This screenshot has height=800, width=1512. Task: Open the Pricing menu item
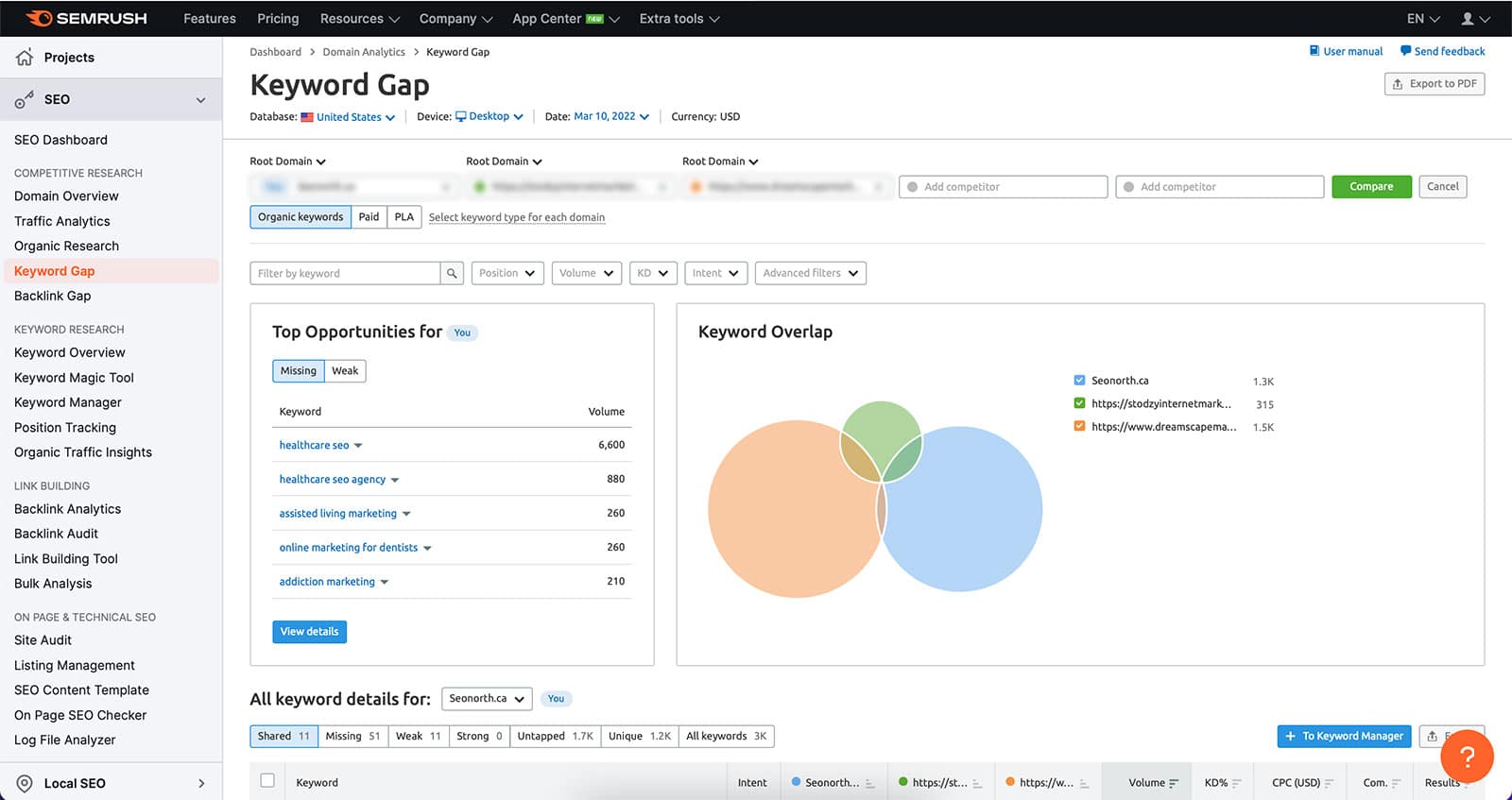tap(278, 18)
